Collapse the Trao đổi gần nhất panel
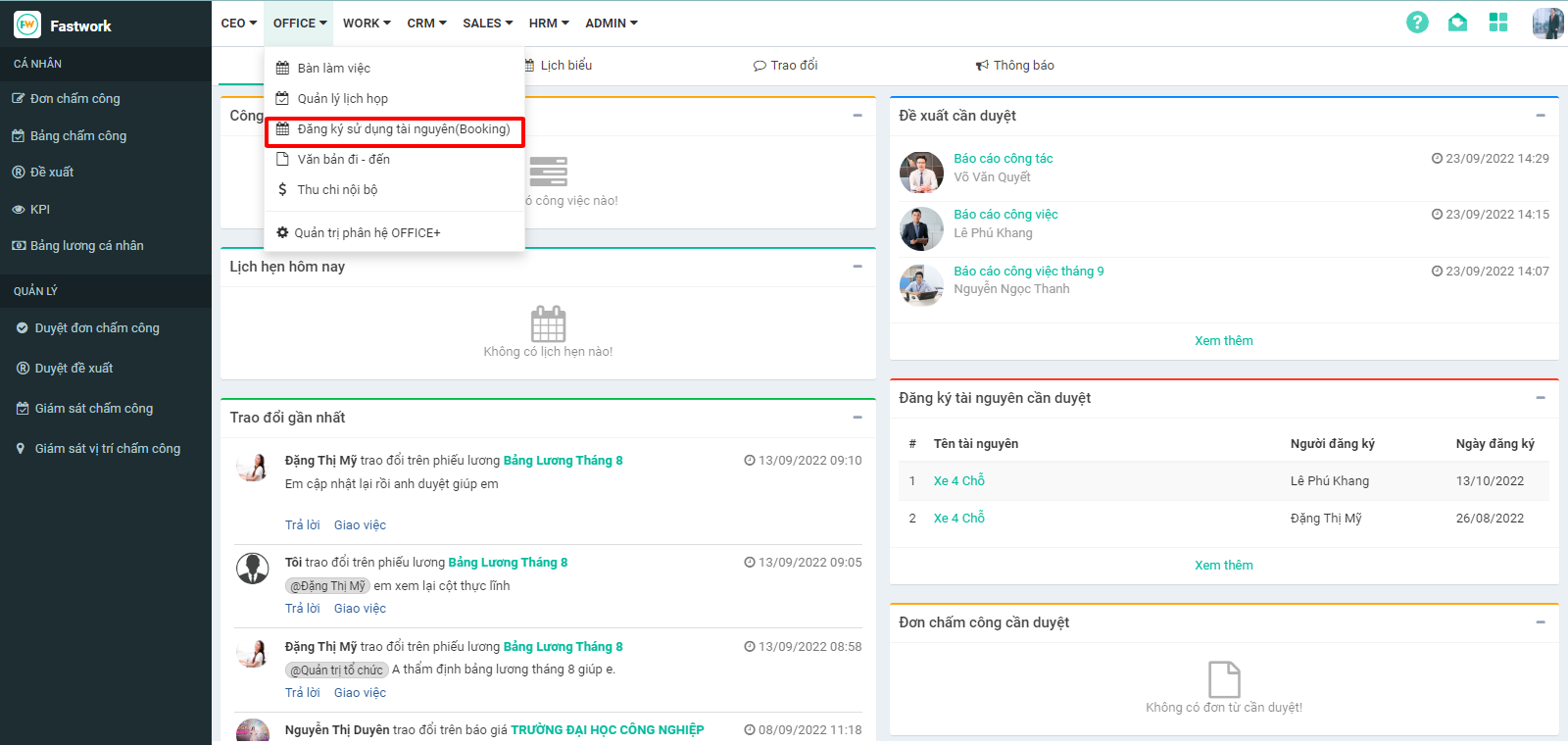 click(857, 418)
